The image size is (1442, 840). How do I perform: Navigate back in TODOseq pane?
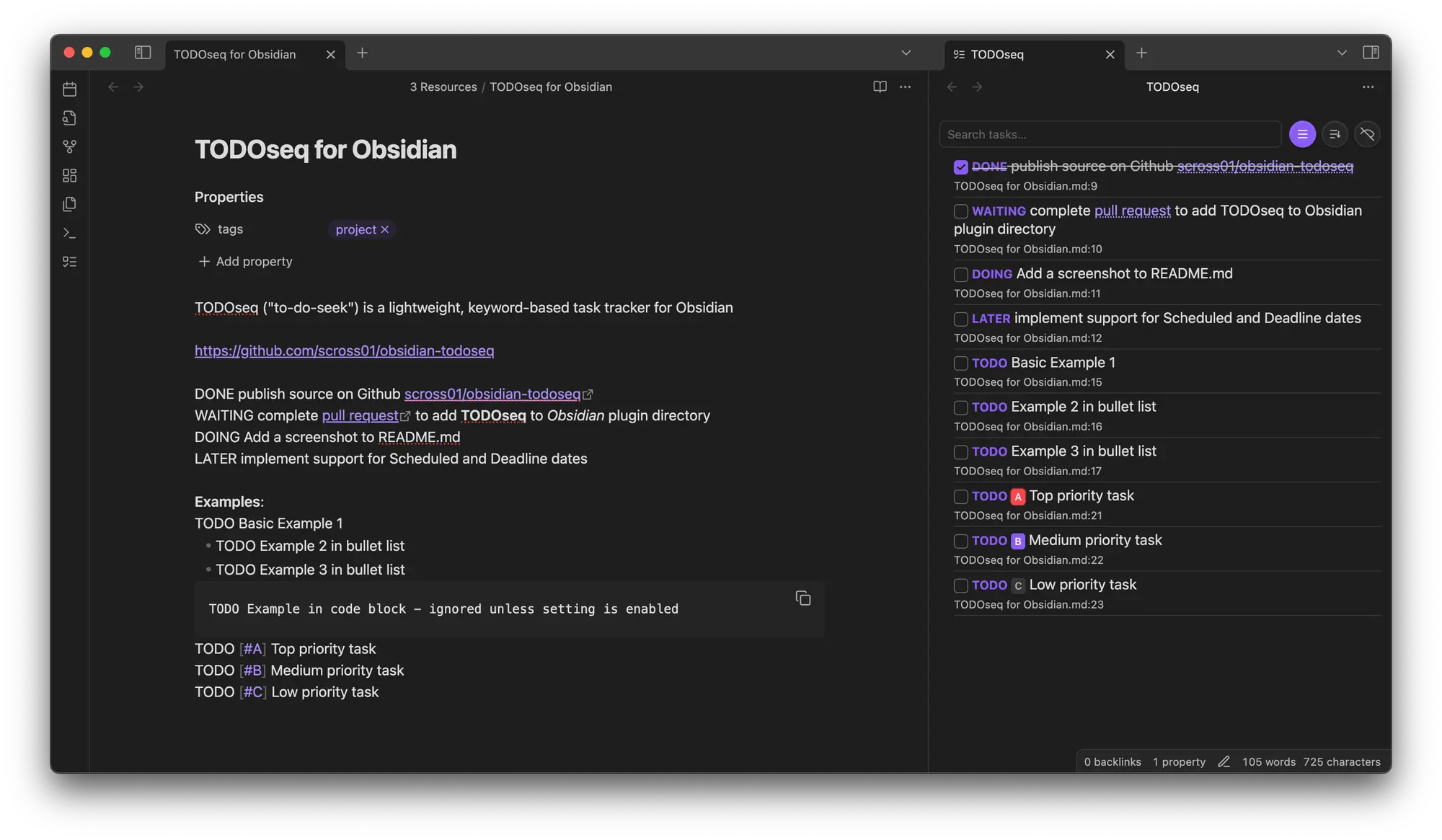coord(952,87)
